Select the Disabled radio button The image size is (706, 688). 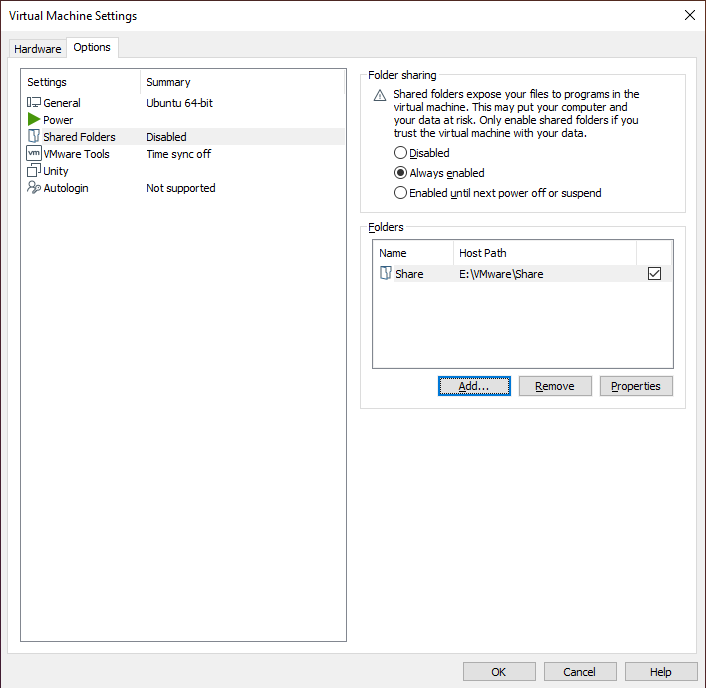tap(400, 153)
